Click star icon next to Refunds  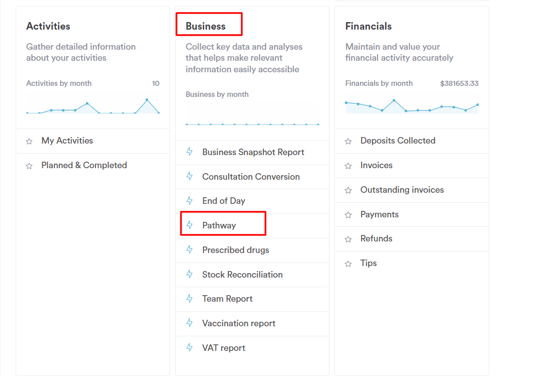pos(348,239)
